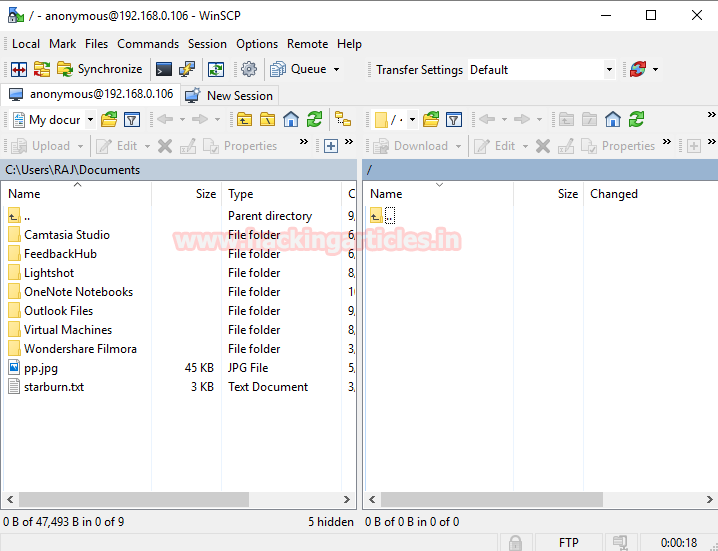The image size is (718, 551).
Task: Click local path C:\Users\RAJ\Documents
Action: pos(72,170)
